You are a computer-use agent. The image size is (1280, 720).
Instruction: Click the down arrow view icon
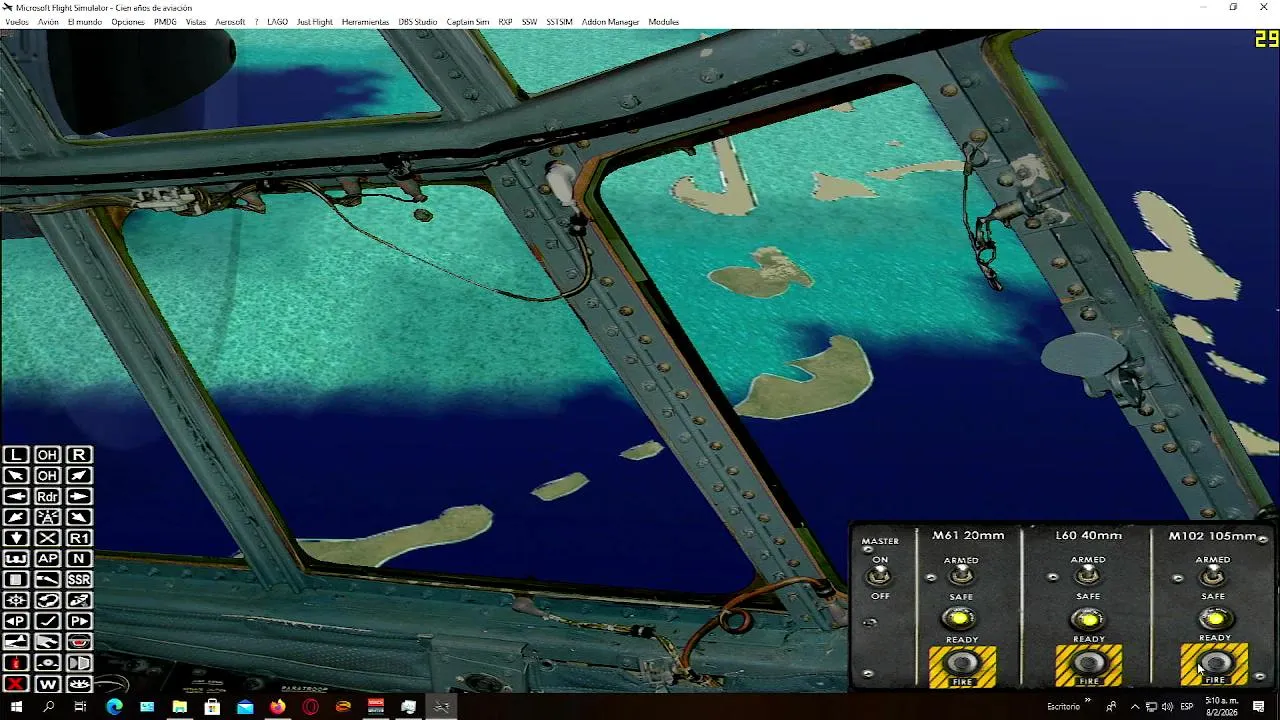point(16,538)
